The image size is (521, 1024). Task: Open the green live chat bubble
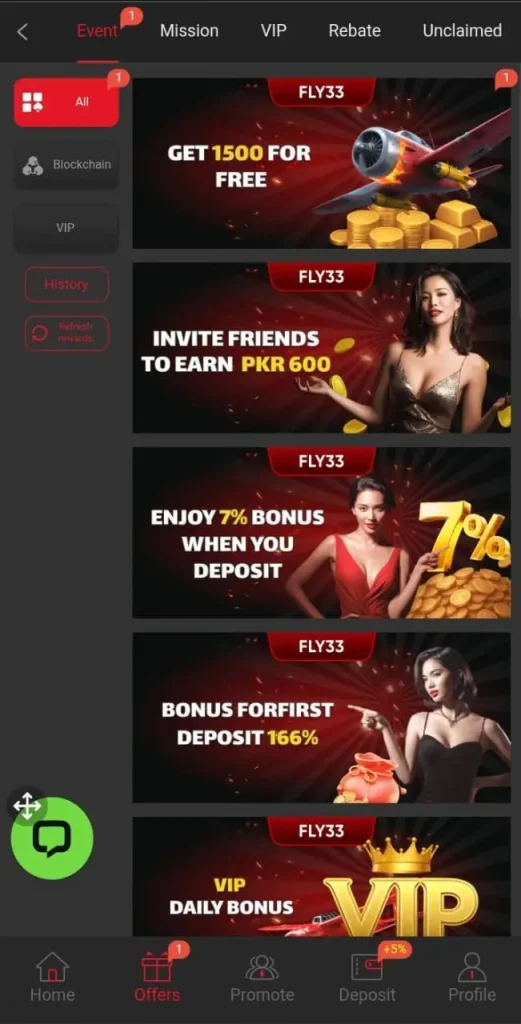click(52, 838)
